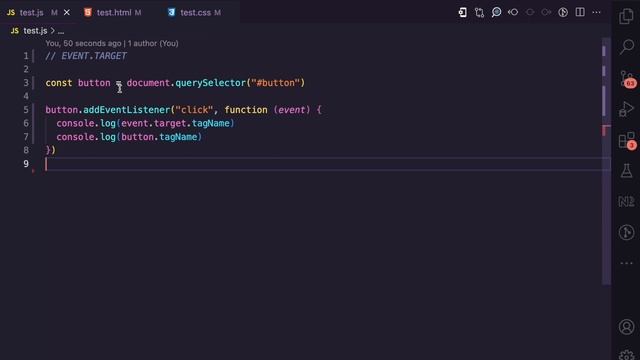Open the Run and Debug view
The width and height of the screenshot is (640, 360).
626,109
